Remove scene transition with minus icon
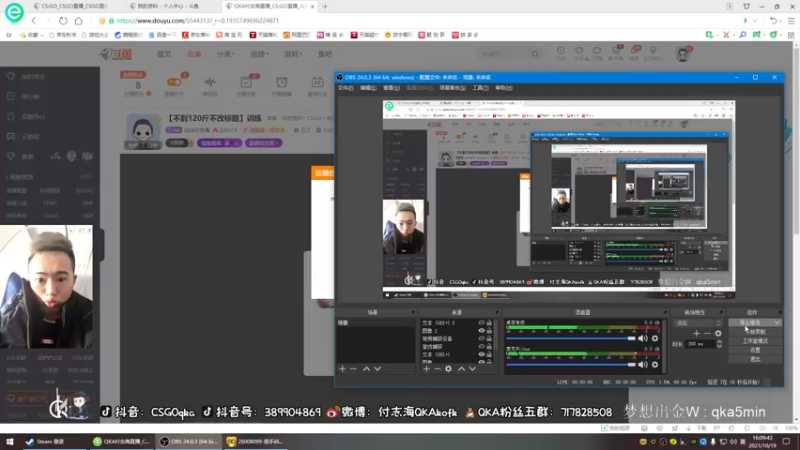Viewport: 800px width, 450px height. [707, 333]
